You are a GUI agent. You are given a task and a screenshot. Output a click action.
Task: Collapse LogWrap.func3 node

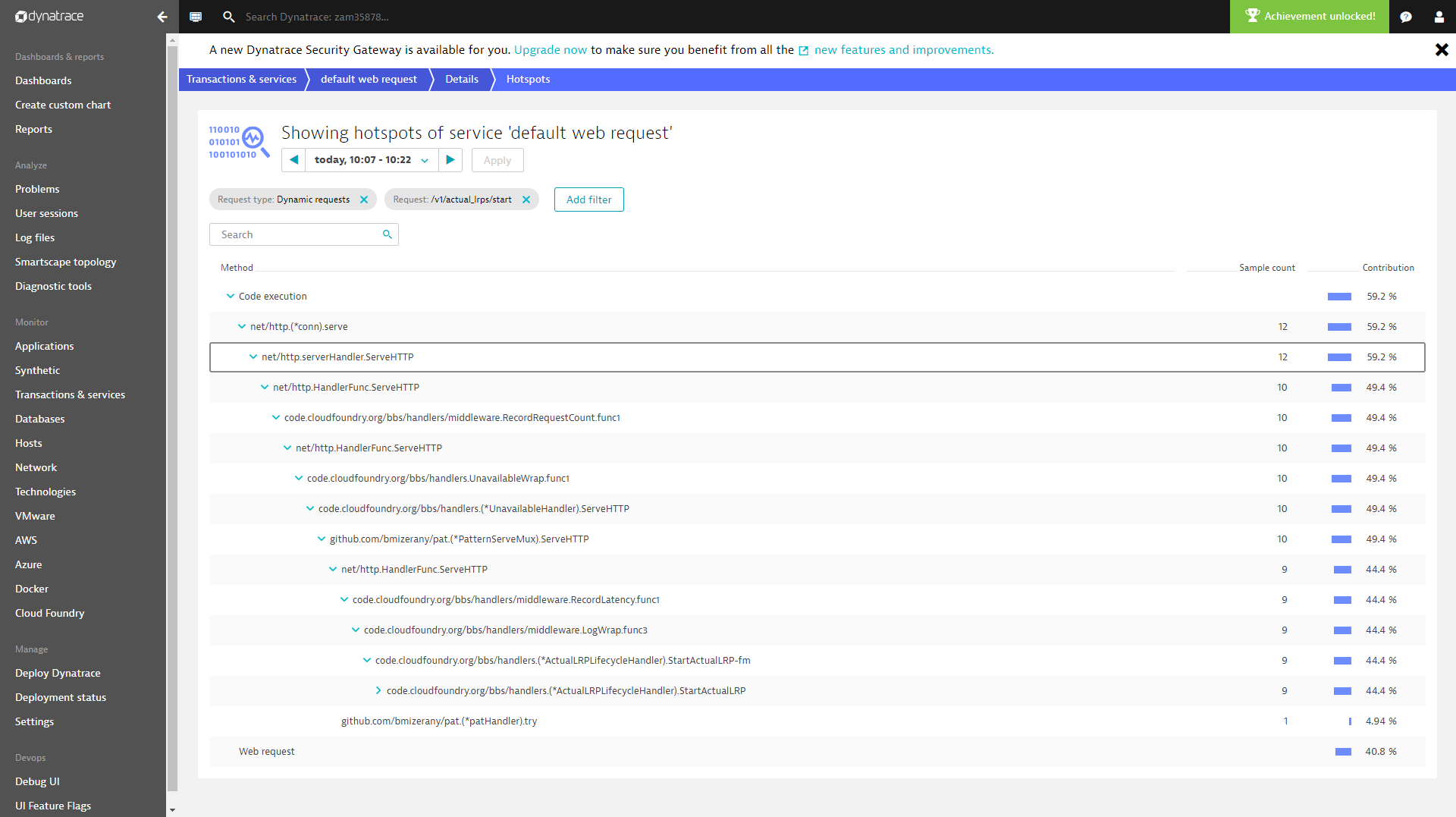tap(356, 630)
